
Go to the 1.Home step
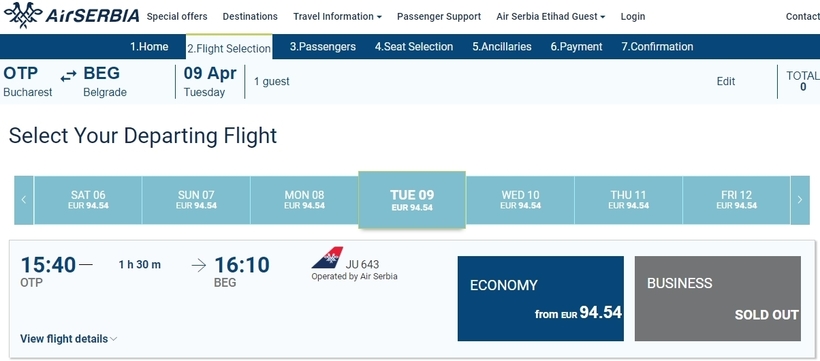149,47
